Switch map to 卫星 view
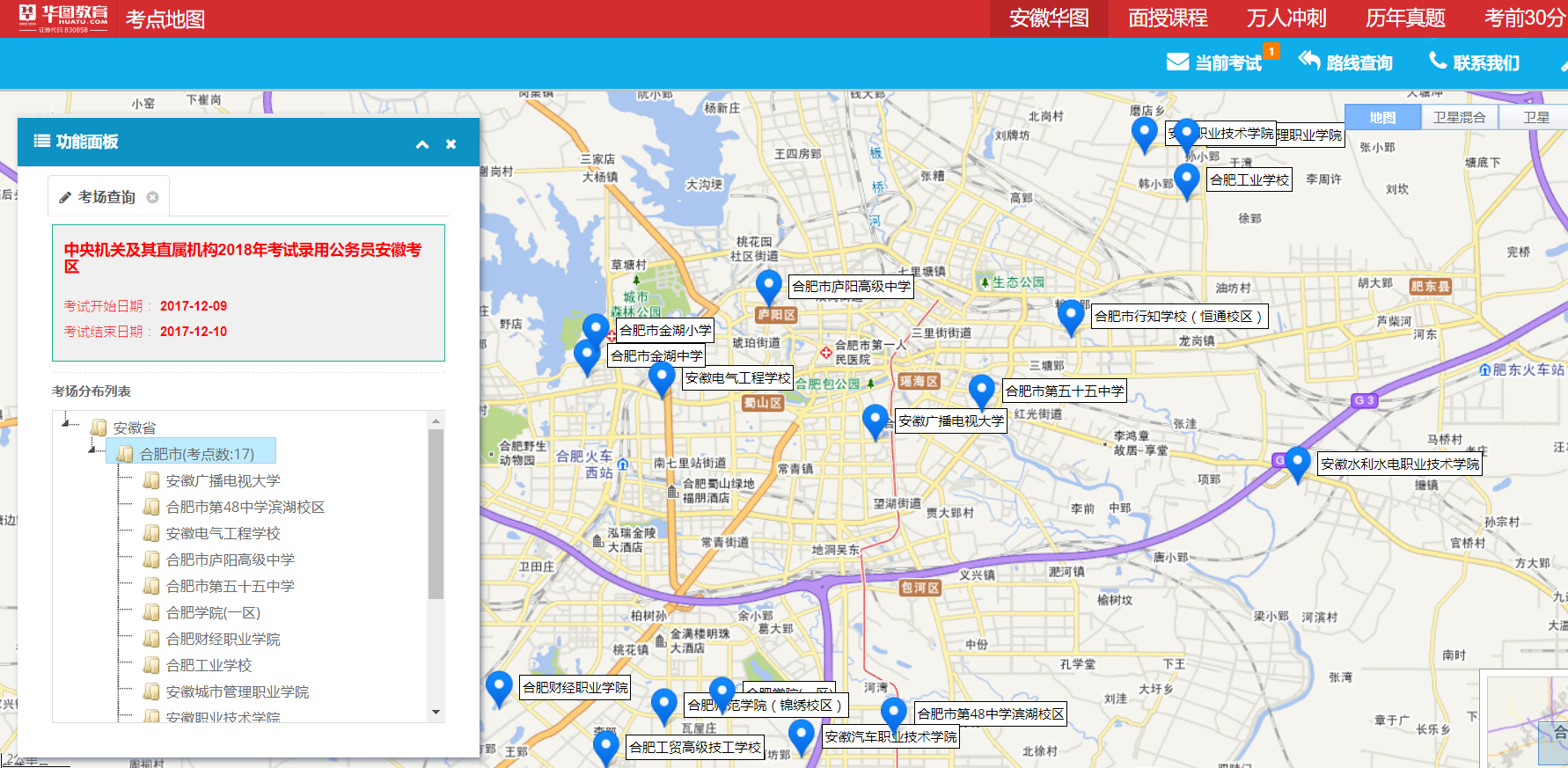The width and height of the screenshot is (1568, 768). [x=1535, y=117]
